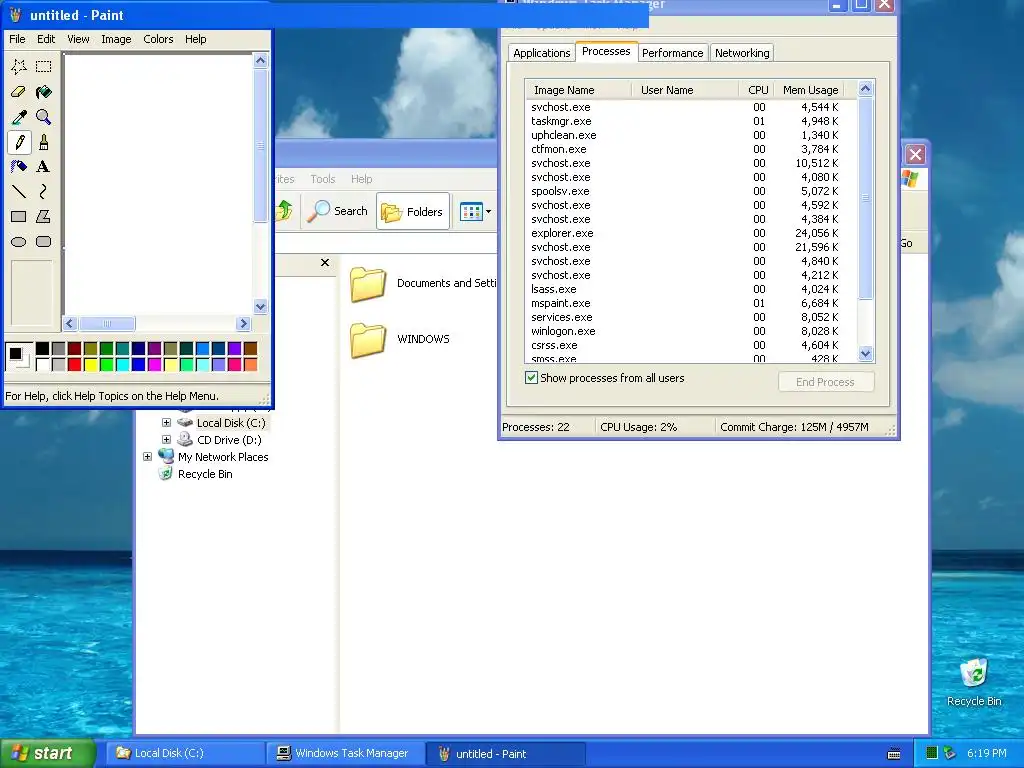1024x768 pixels.
Task: Select the Pencil tool in Paint
Action: (19, 142)
